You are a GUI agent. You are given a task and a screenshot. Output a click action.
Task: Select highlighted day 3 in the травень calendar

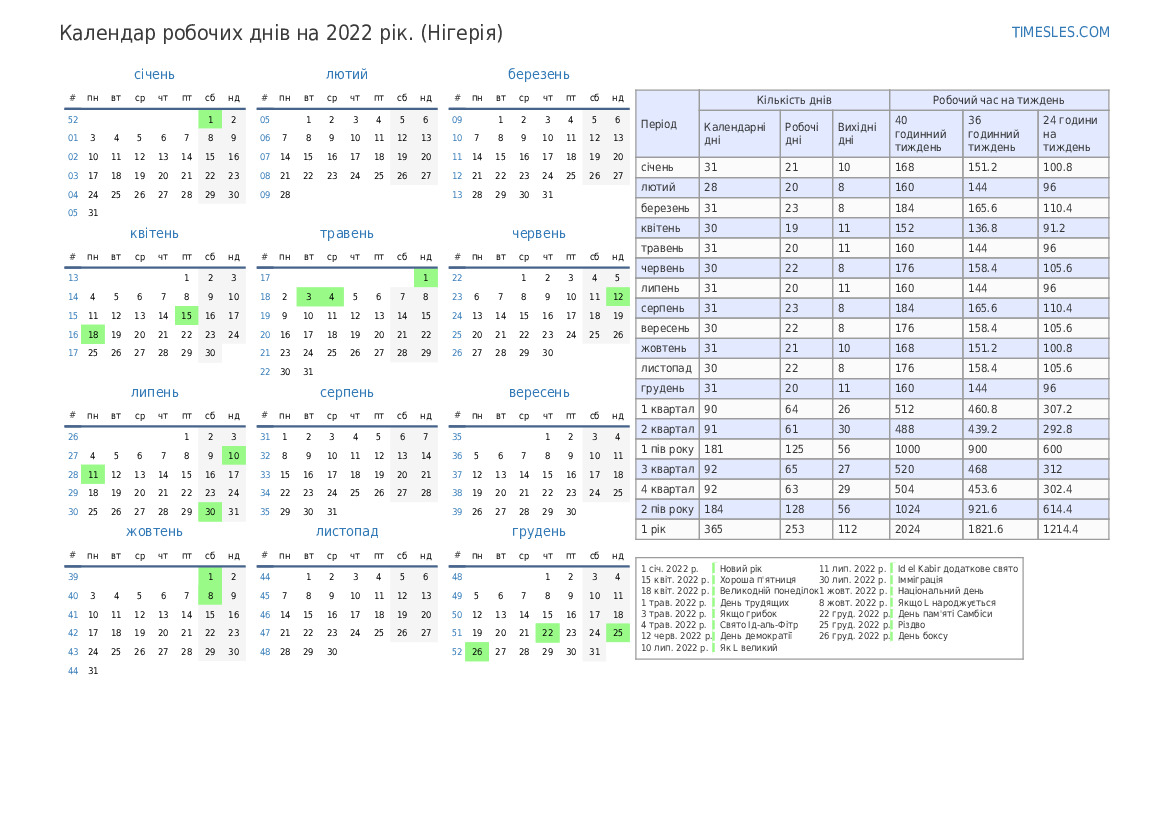309,297
